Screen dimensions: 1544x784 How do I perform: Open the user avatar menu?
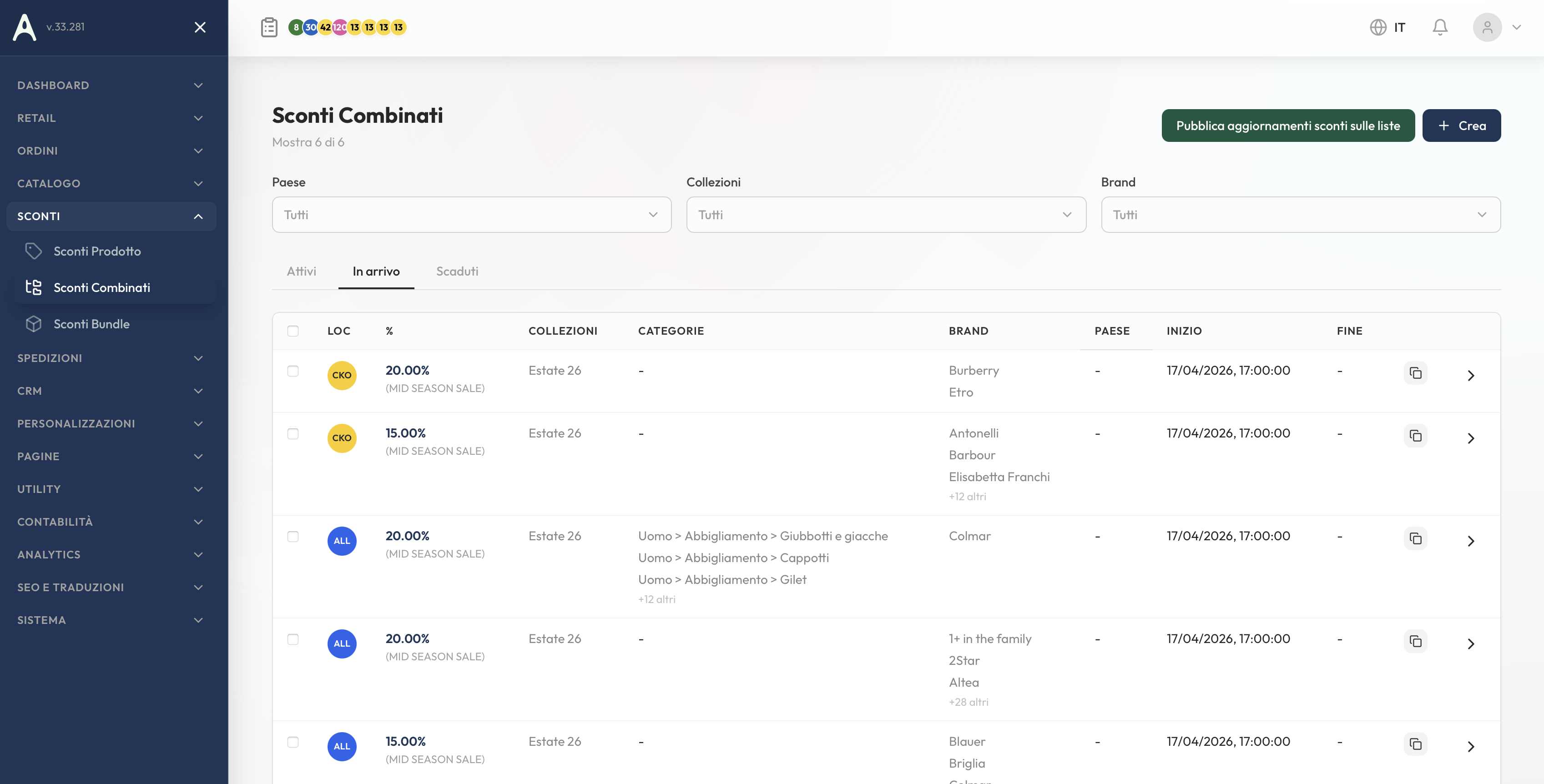1487,27
